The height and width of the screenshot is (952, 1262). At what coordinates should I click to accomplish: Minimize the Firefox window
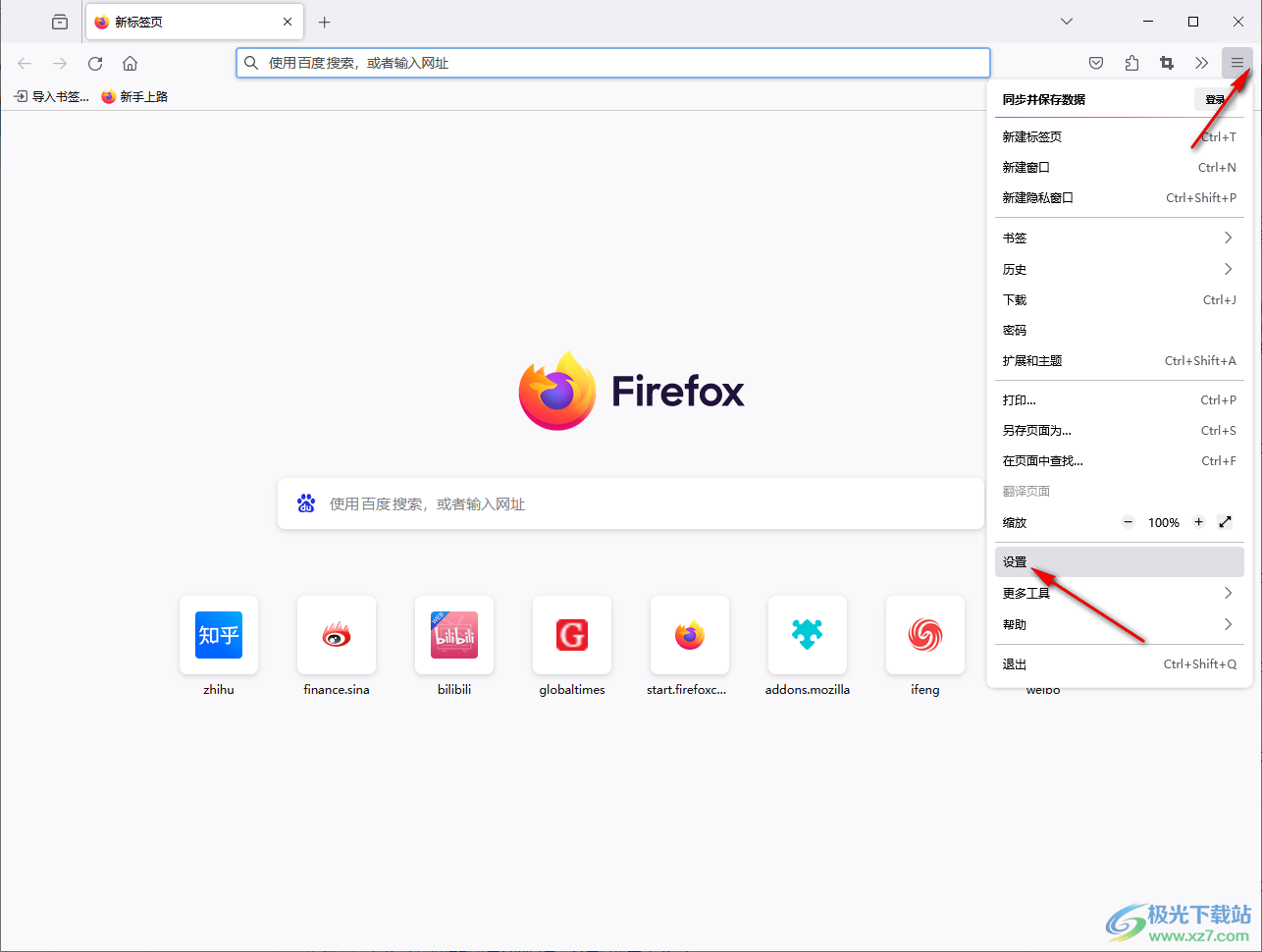1148,22
